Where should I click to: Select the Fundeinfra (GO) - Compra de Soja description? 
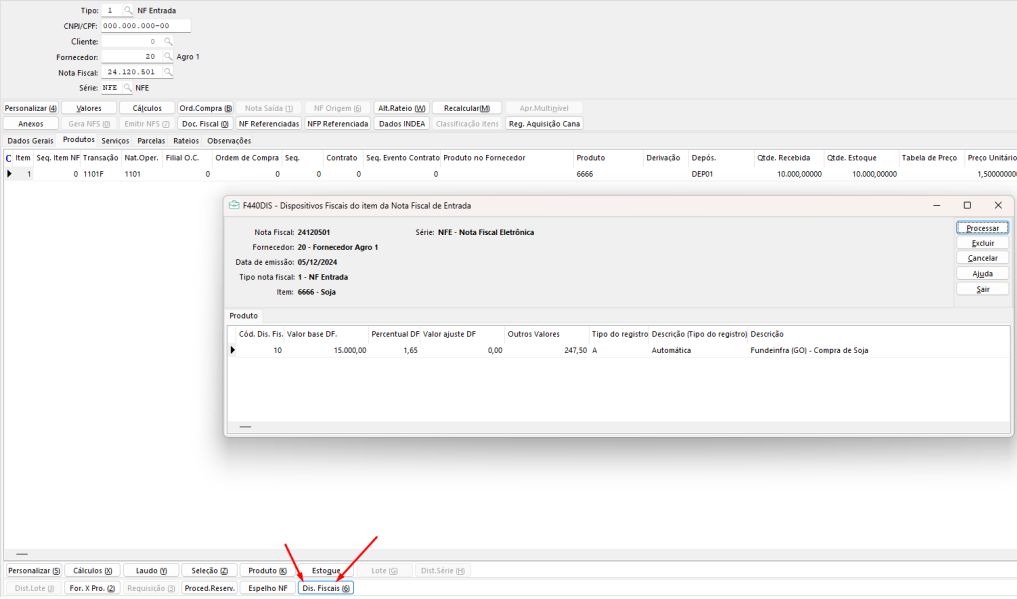click(x=809, y=350)
